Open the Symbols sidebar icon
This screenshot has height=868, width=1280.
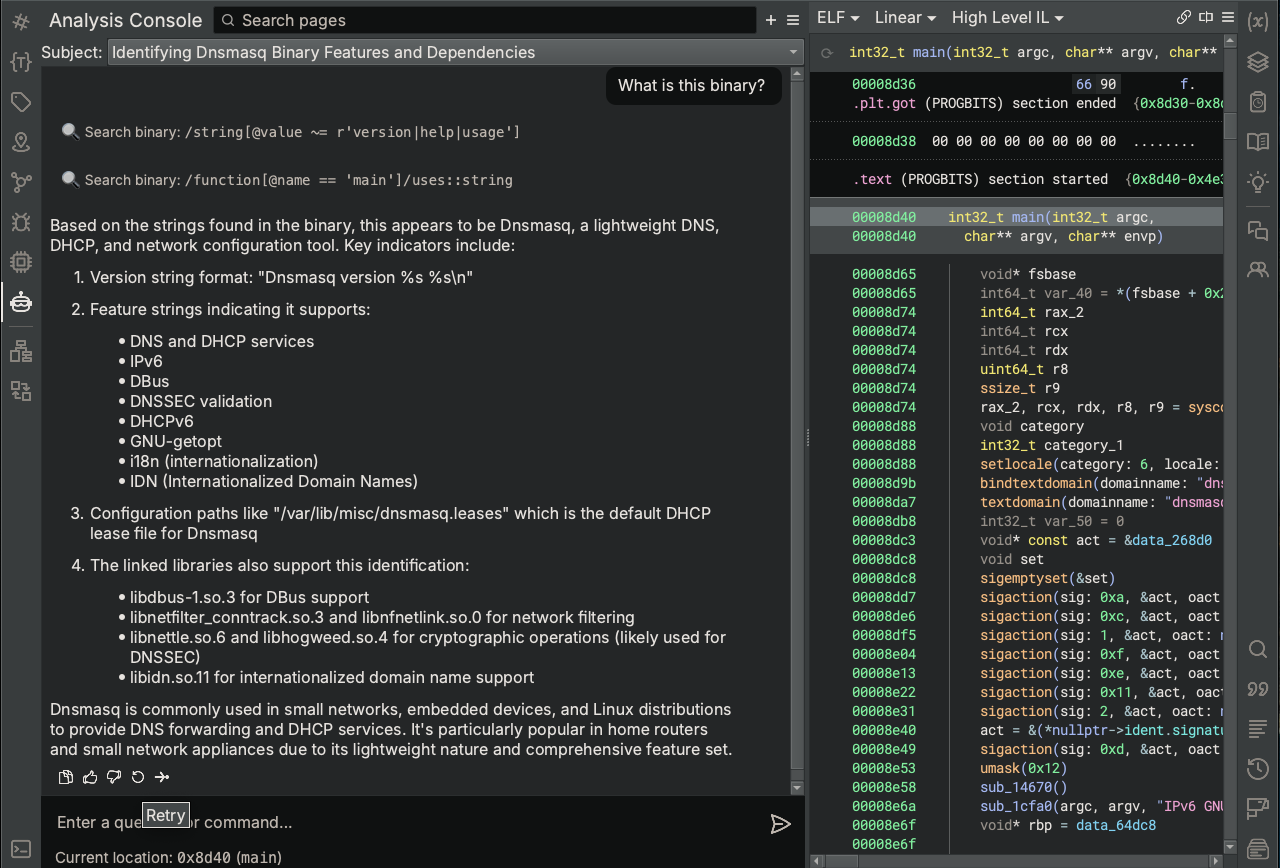[20, 21]
